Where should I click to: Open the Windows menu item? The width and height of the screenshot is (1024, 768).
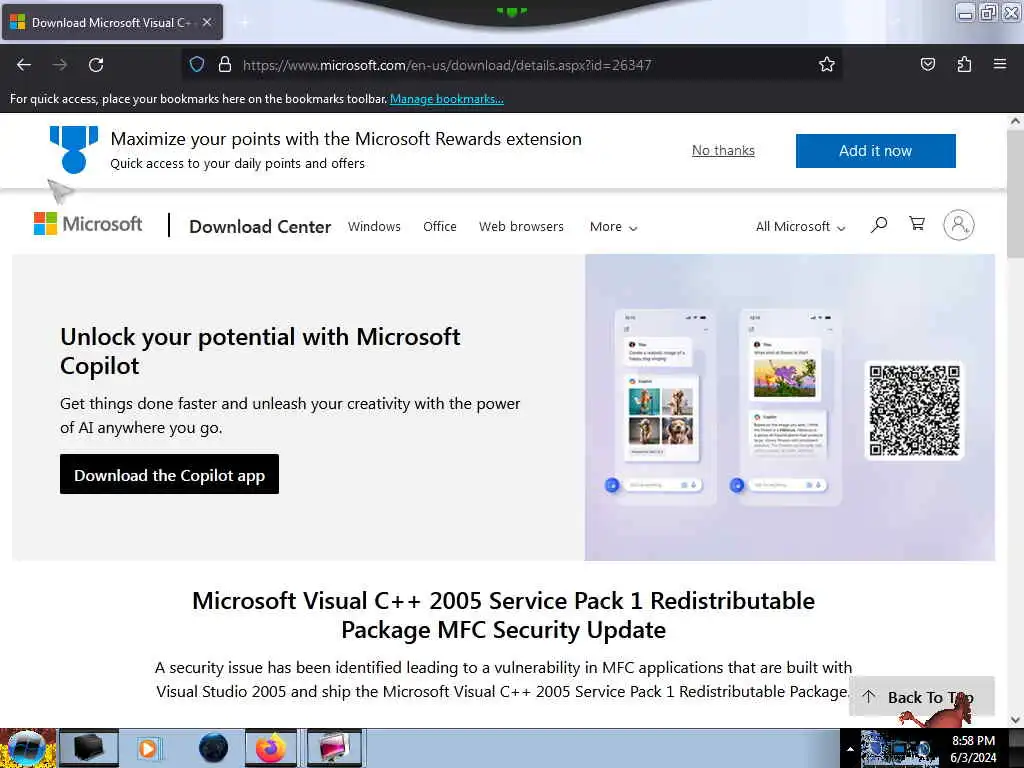[374, 227]
